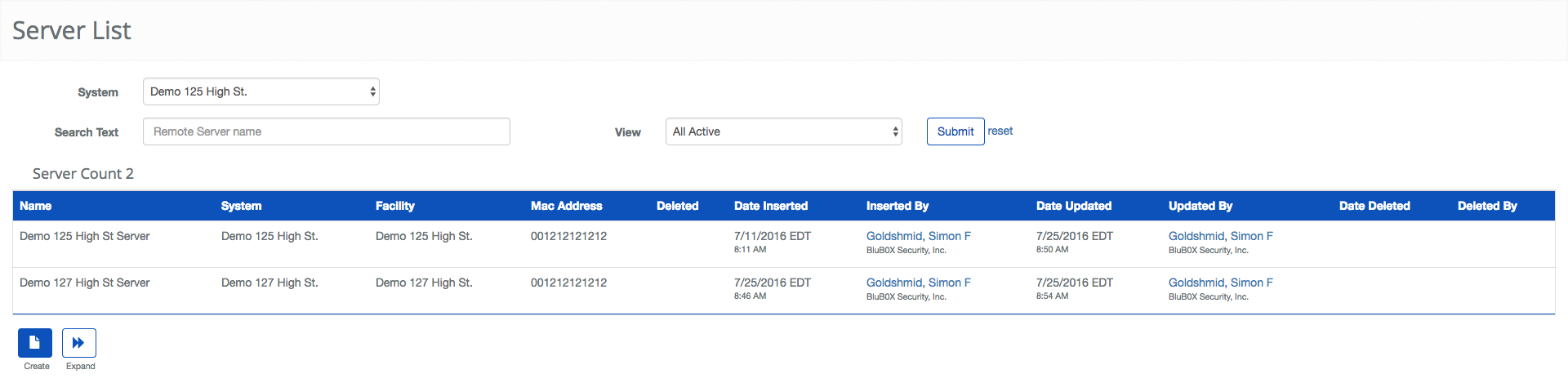
Task: Open Updated By link for Demo 127 server
Action: click(1220, 283)
